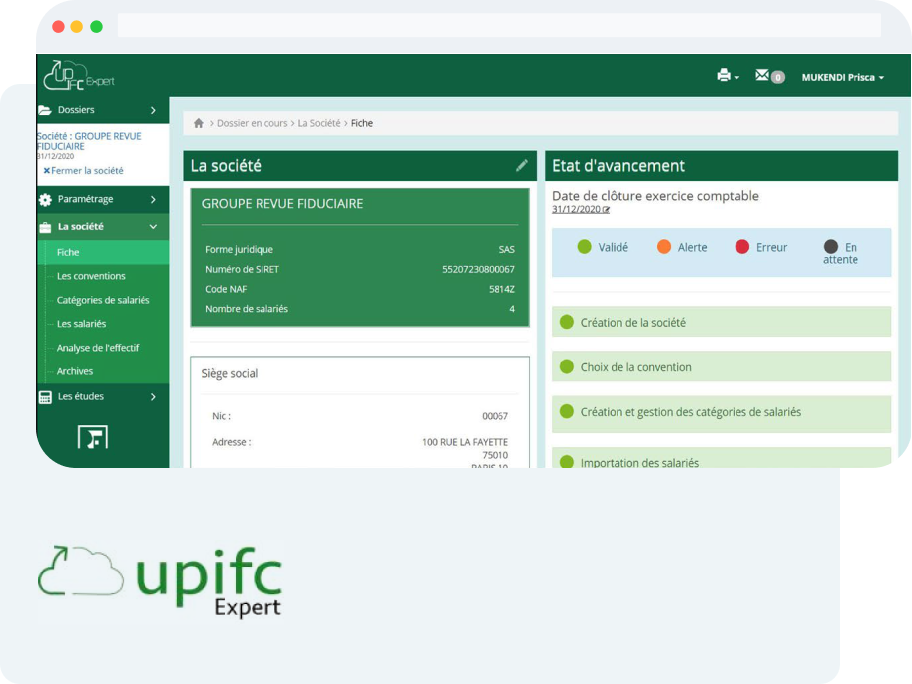Click the Code NAF value 5814Z
The image size is (912, 684).
pos(501,289)
